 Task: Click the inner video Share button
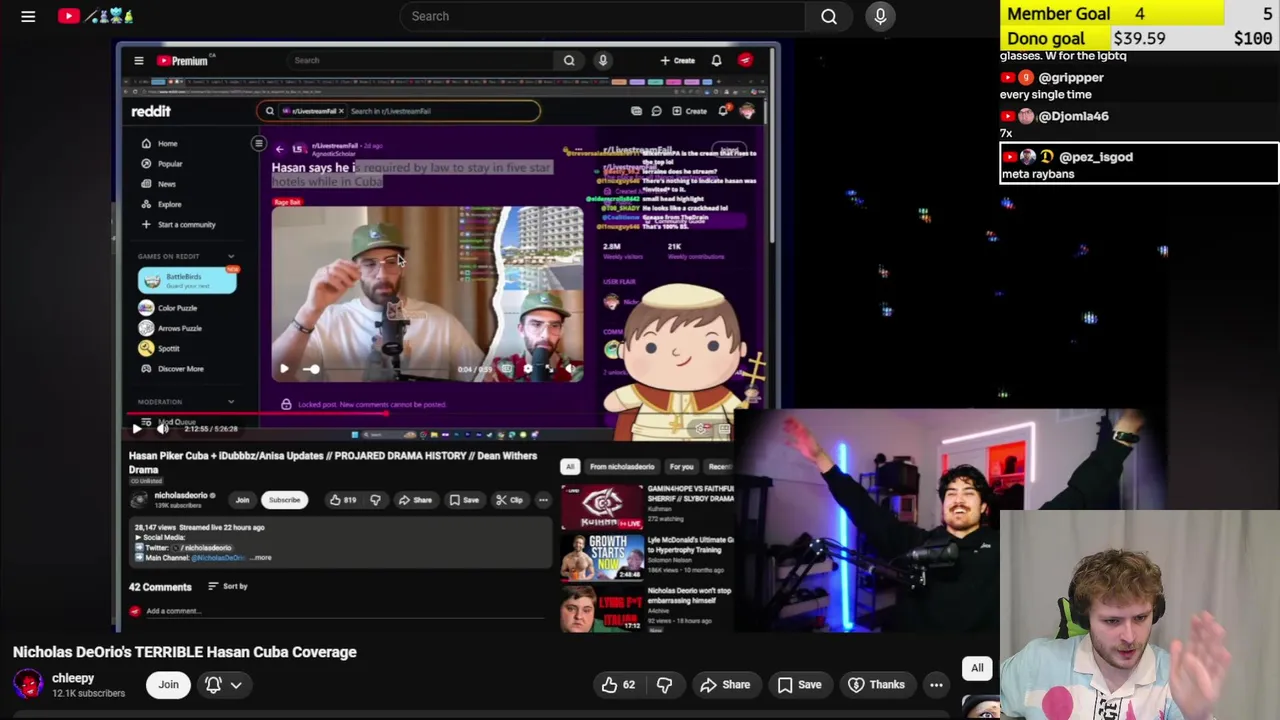point(415,500)
